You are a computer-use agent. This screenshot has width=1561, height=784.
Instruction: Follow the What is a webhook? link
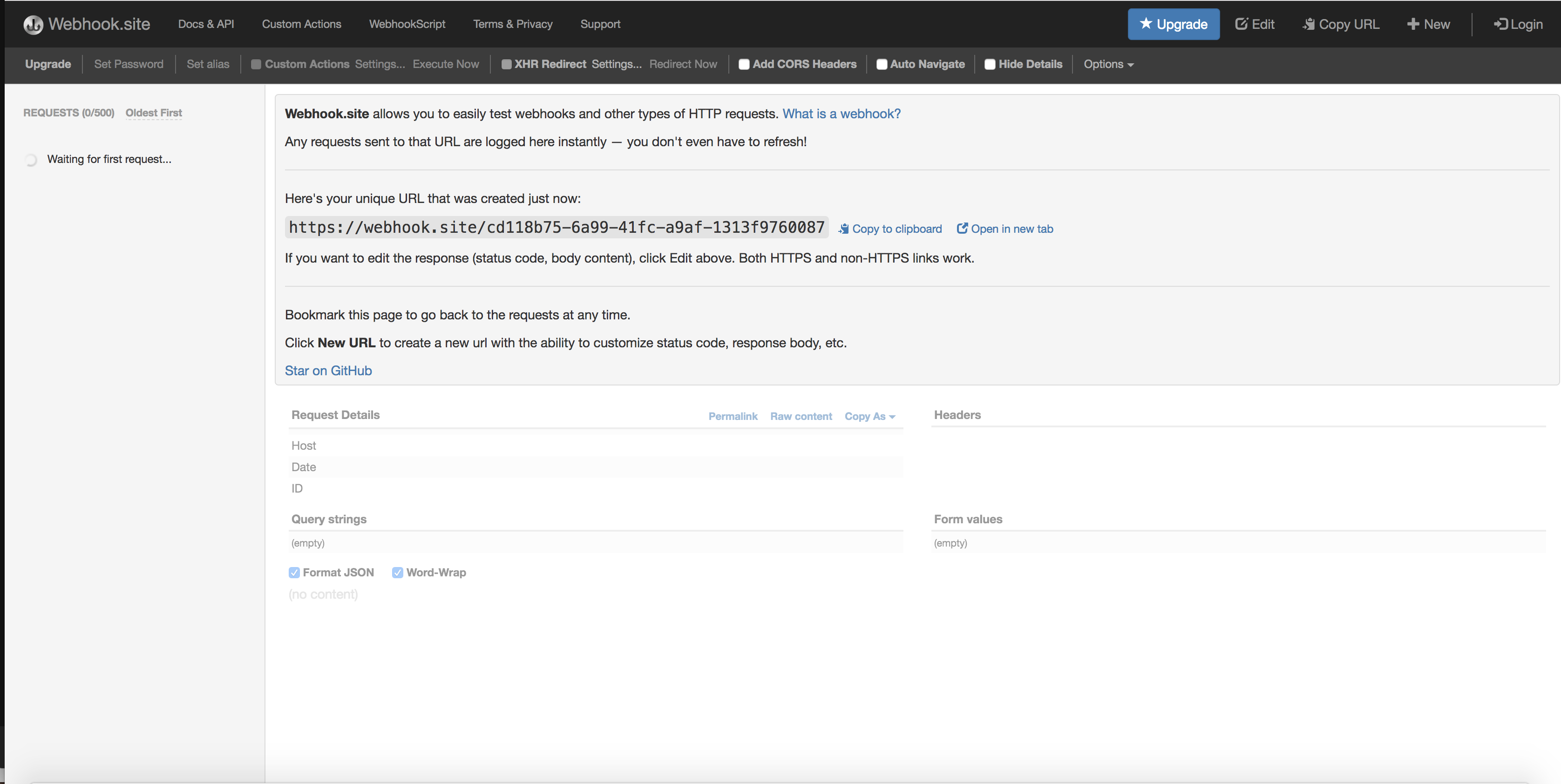tap(841, 114)
